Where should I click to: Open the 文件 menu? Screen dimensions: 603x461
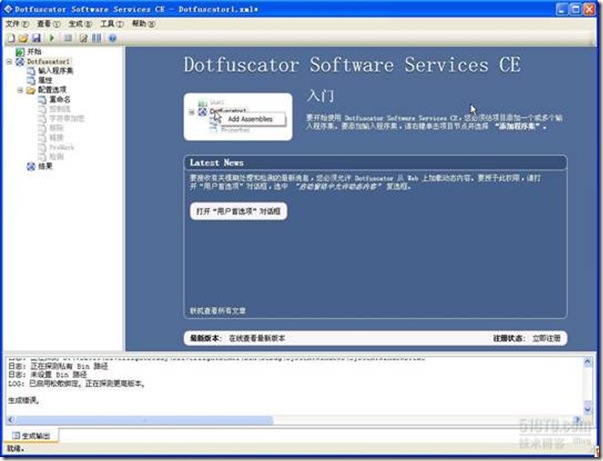click(x=17, y=24)
